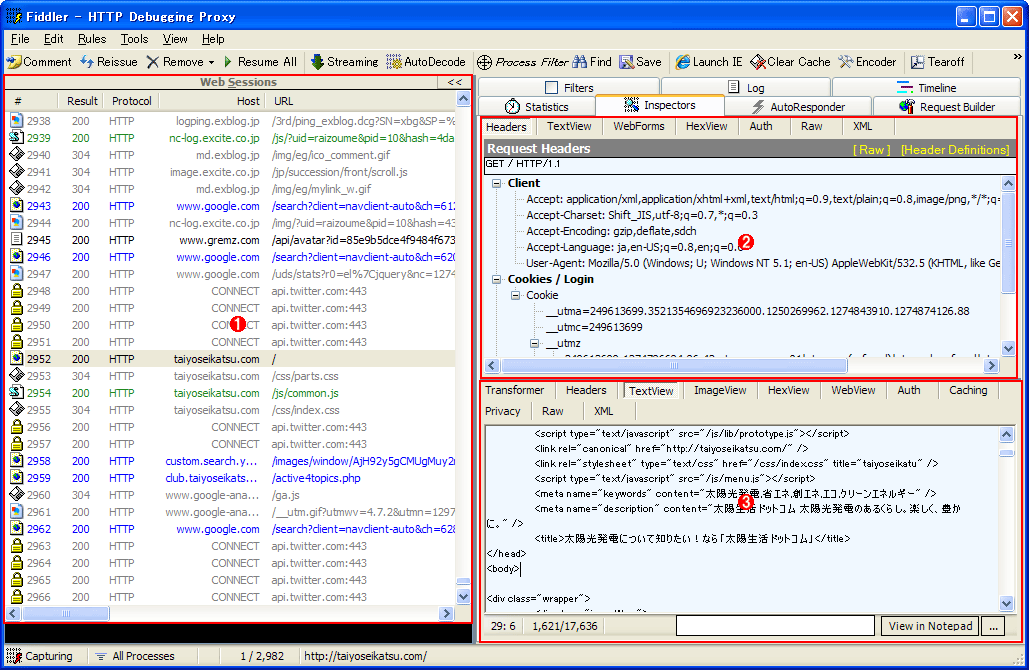This screenshot has height=670, width=1029.
Task: Select session 2952 tayoseikatsu.com row icon
Action: pyautogui.click(x=16, y=358)
